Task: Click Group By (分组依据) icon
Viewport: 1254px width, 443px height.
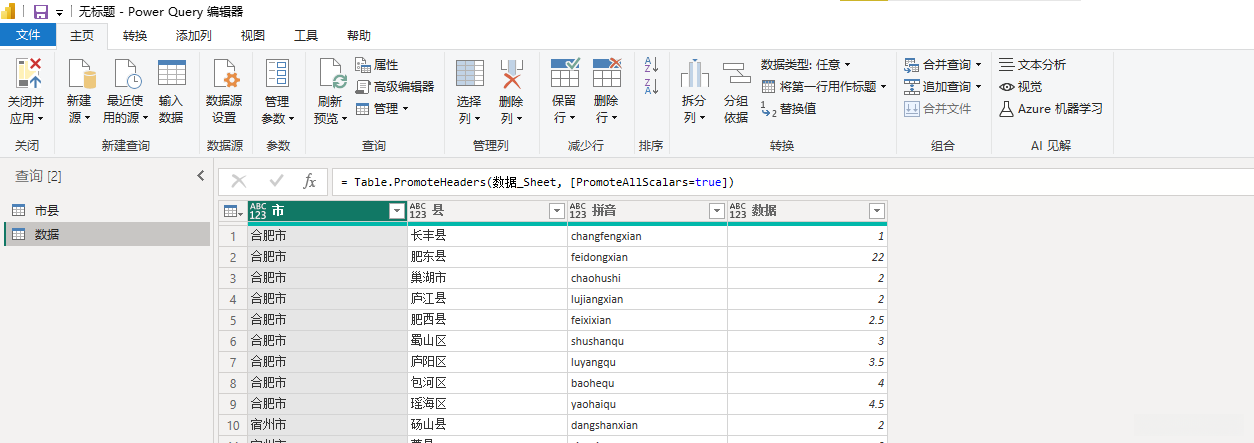Action: (x=736, y=73)
